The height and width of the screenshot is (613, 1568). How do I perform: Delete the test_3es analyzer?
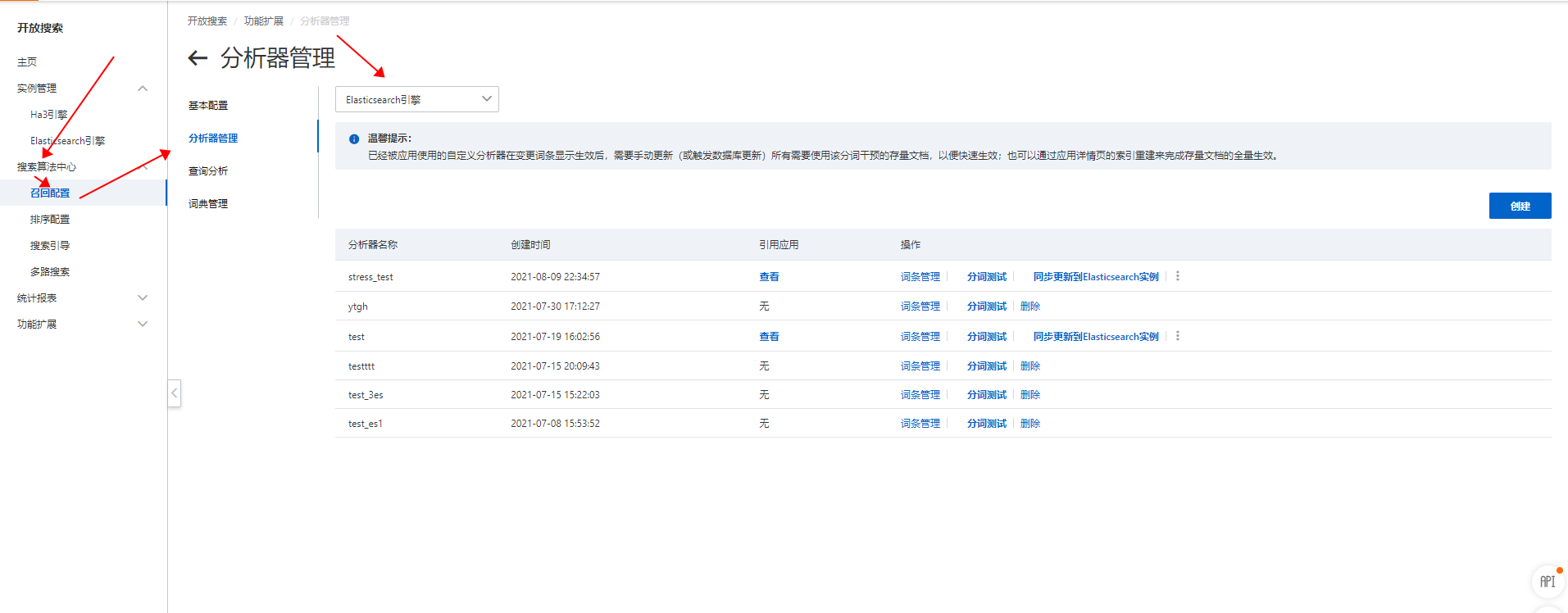point(1030,395)
